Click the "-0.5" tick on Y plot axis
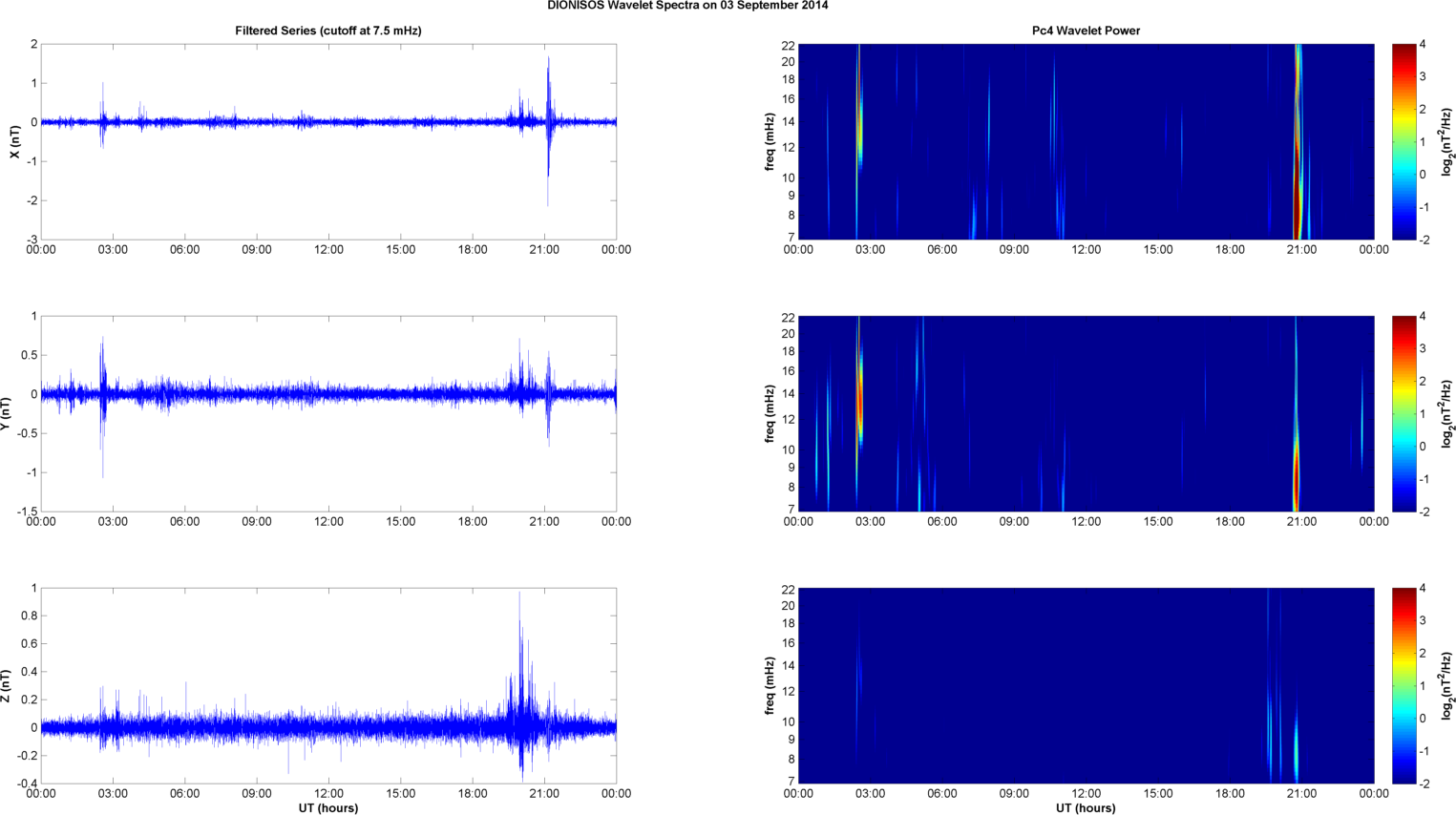The height and width of the screenshot is (815, 1456). click(27, 433)
